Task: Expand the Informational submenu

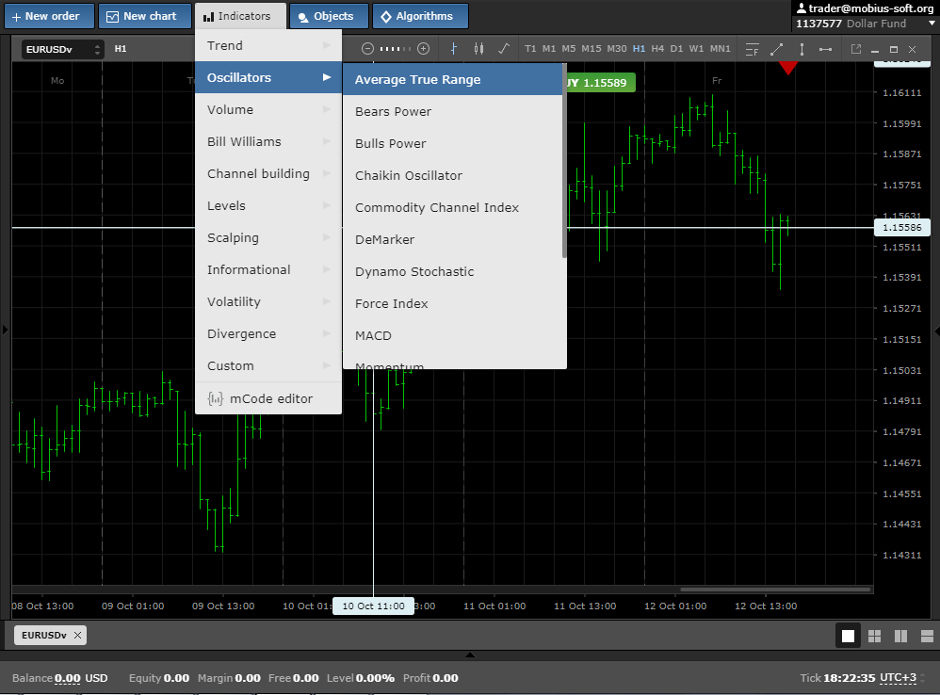Action: point(268,270)
